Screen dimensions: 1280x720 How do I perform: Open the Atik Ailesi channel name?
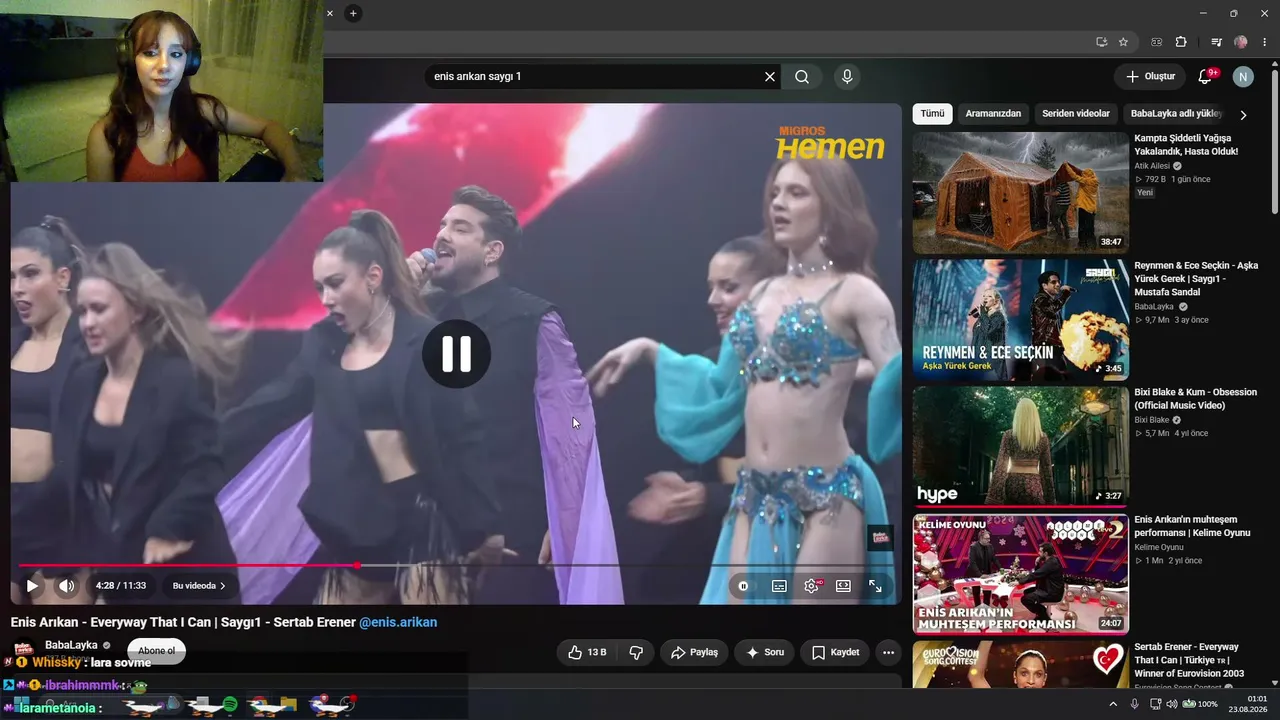pos(1152,166)
